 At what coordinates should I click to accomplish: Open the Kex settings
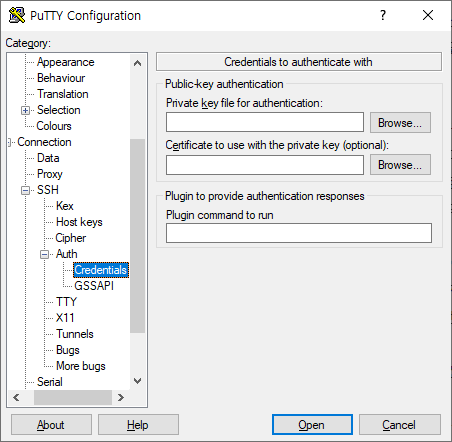[x=65, y=206]
